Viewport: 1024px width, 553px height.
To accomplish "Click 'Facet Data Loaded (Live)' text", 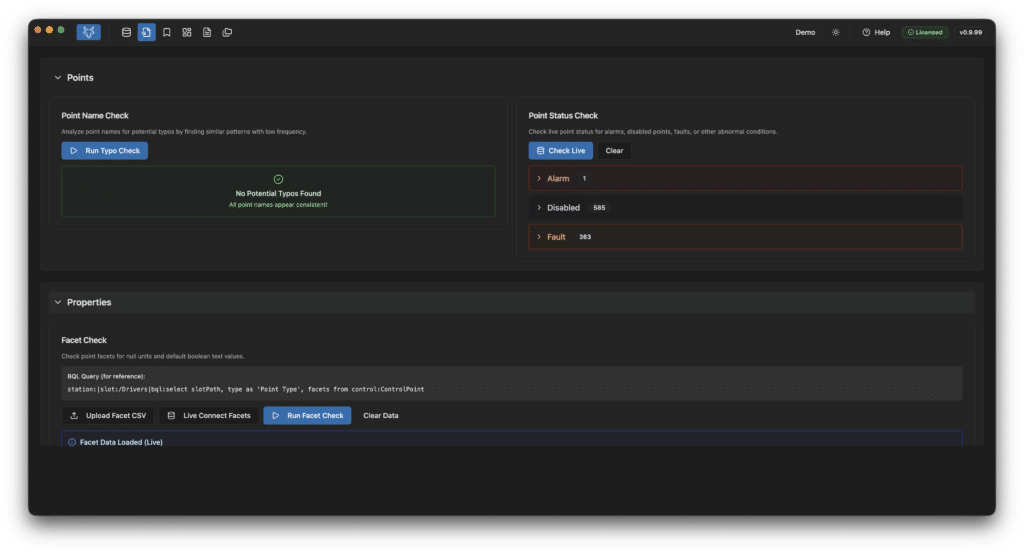I will 121,443.
